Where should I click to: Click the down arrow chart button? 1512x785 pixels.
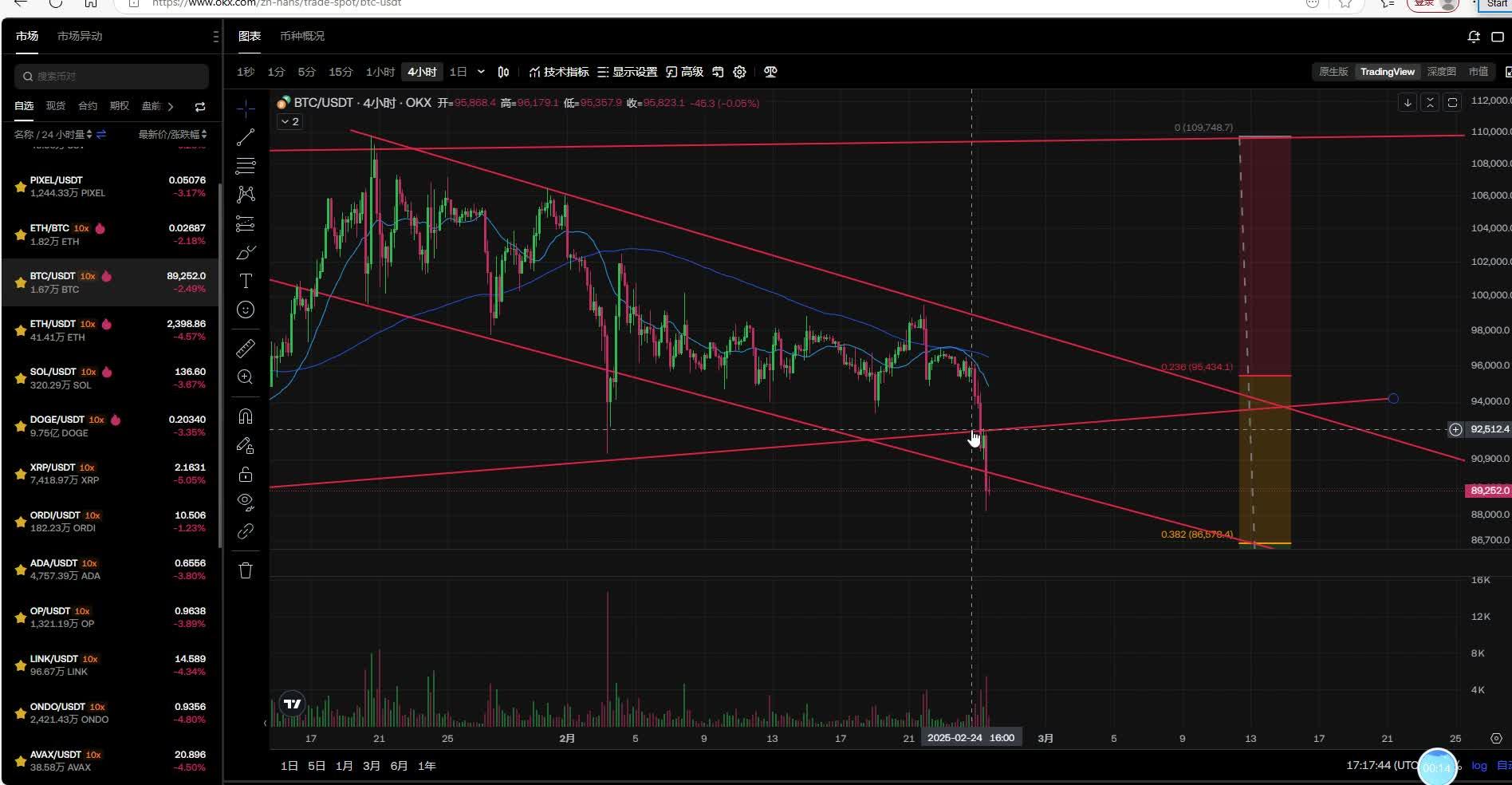[1408, 102]
